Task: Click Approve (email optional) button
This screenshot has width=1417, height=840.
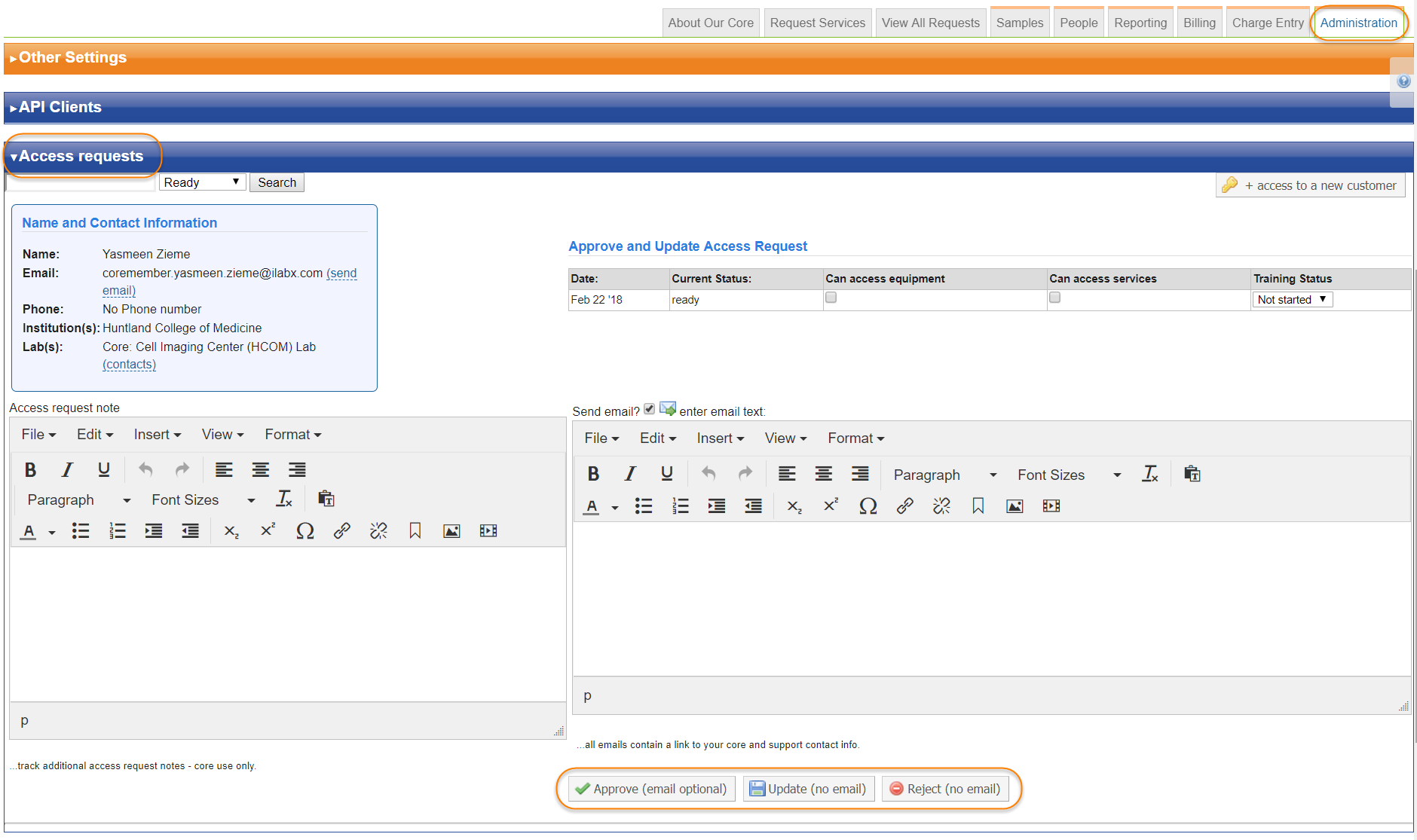Action: point(651,789)
